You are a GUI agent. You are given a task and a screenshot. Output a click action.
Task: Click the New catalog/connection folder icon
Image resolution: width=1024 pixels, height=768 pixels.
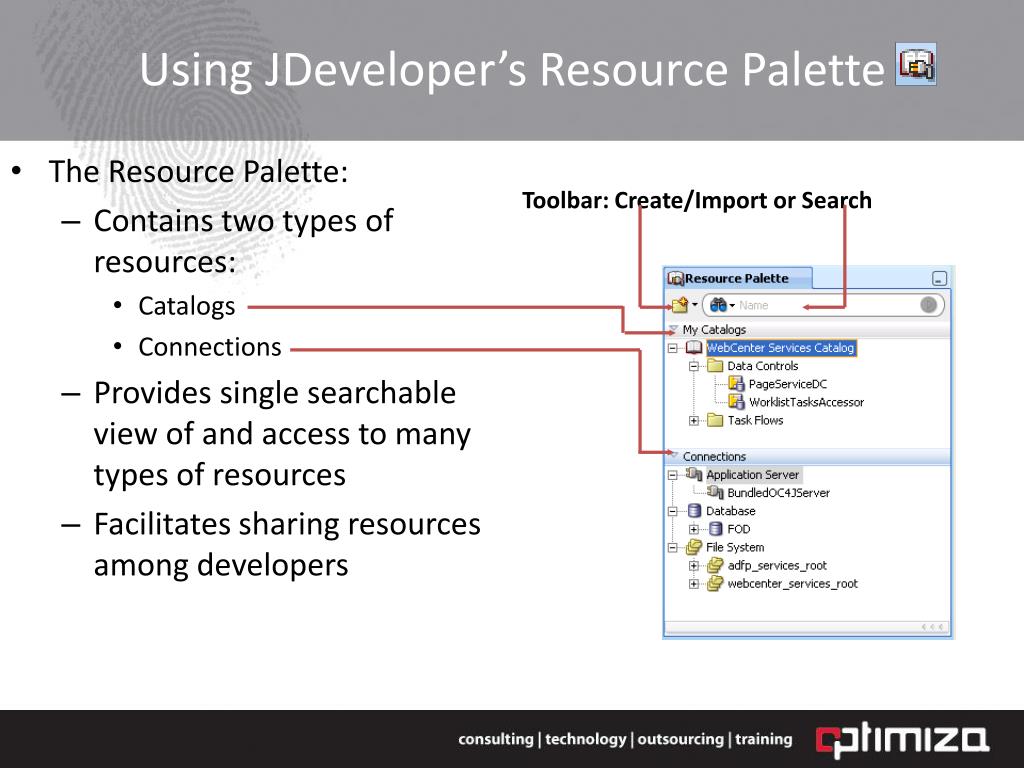pyautogui.click(x=680, y=305)
